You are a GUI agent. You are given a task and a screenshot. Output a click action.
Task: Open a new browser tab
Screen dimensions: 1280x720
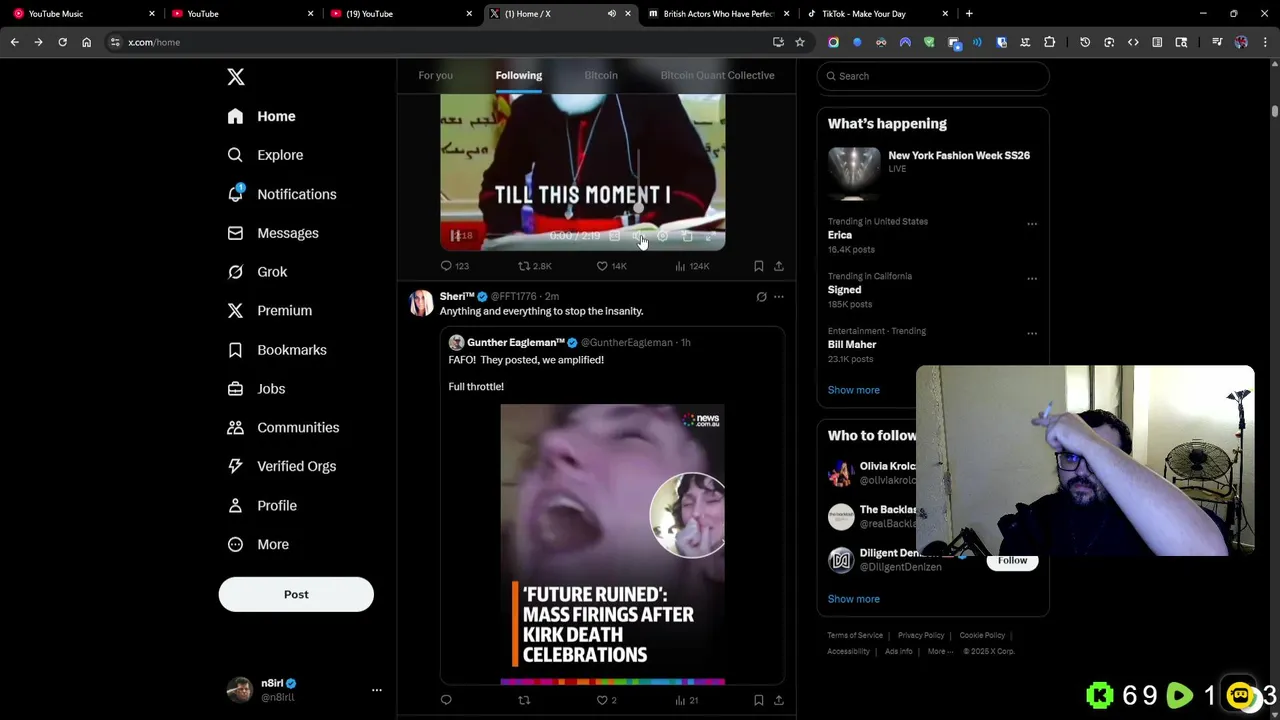(x=969, y=14)
